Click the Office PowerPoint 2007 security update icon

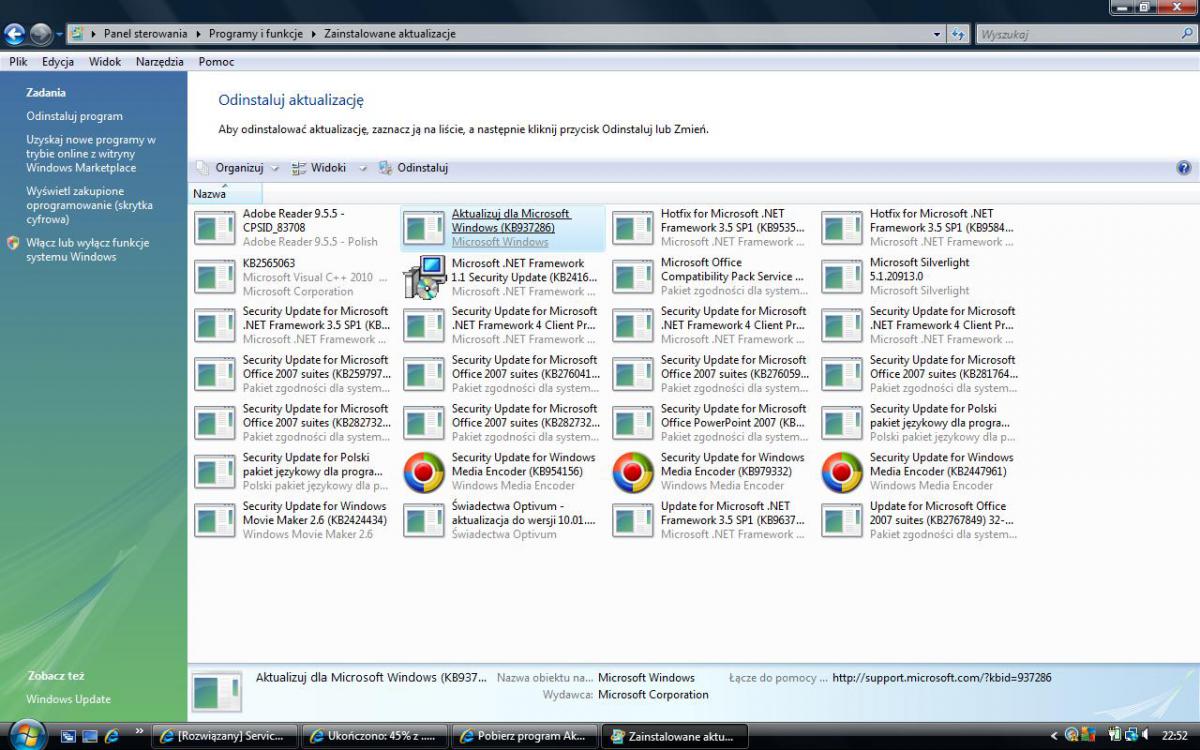click(x=632, y=423)
